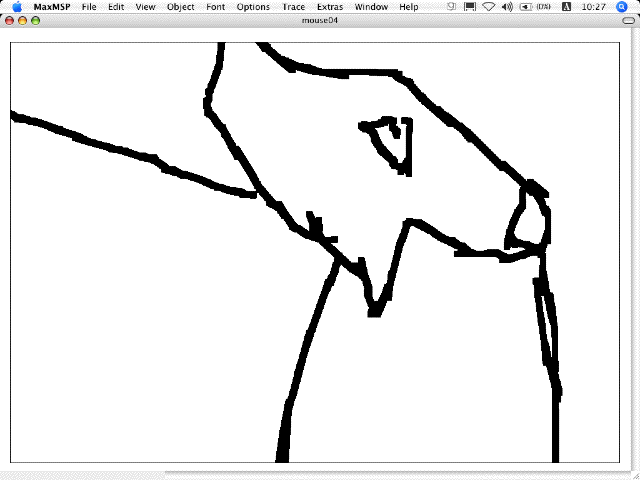Open the File menu
640x480 pixels.
[x=89, y=7]
